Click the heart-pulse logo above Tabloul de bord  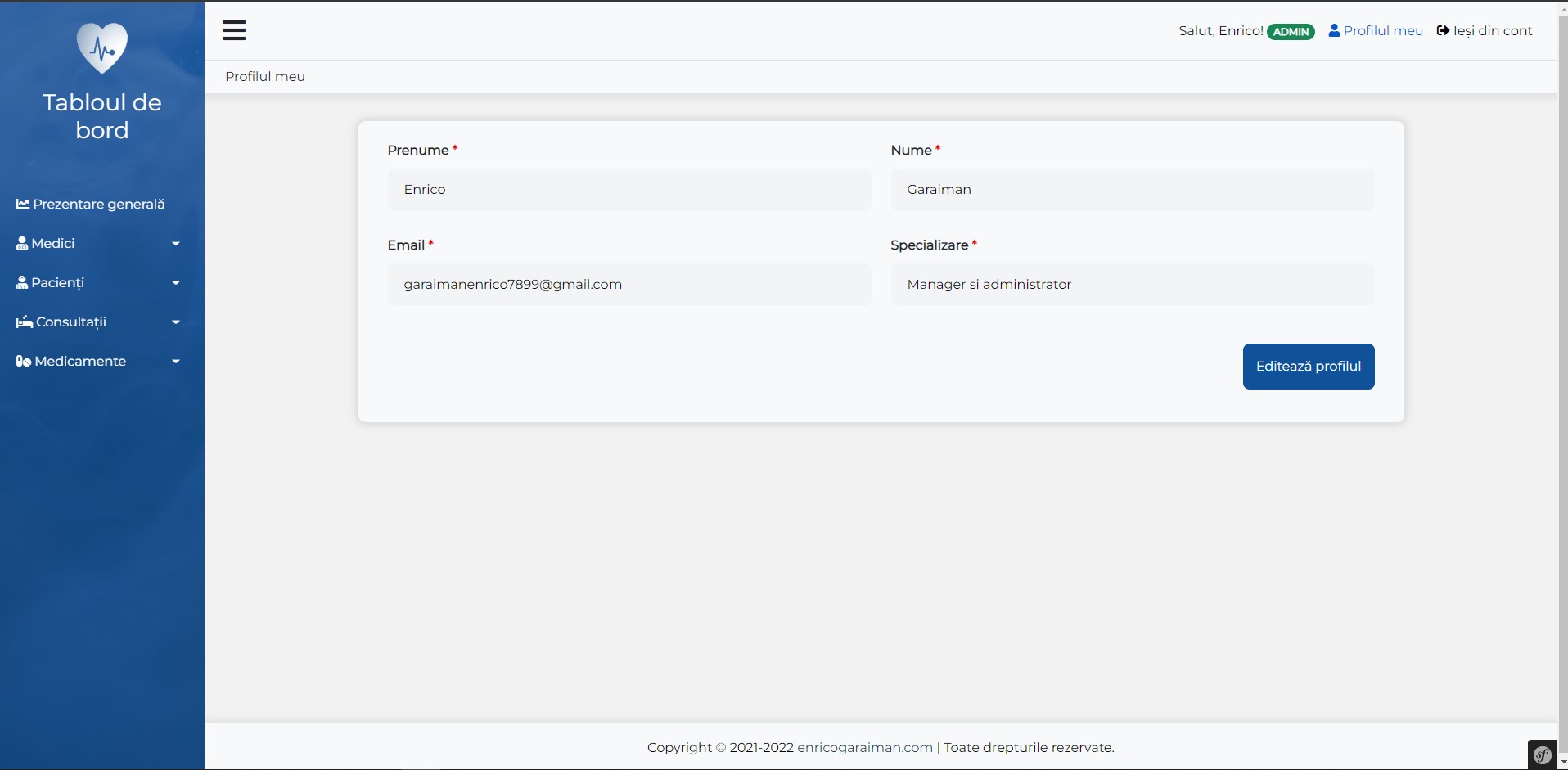101,47
